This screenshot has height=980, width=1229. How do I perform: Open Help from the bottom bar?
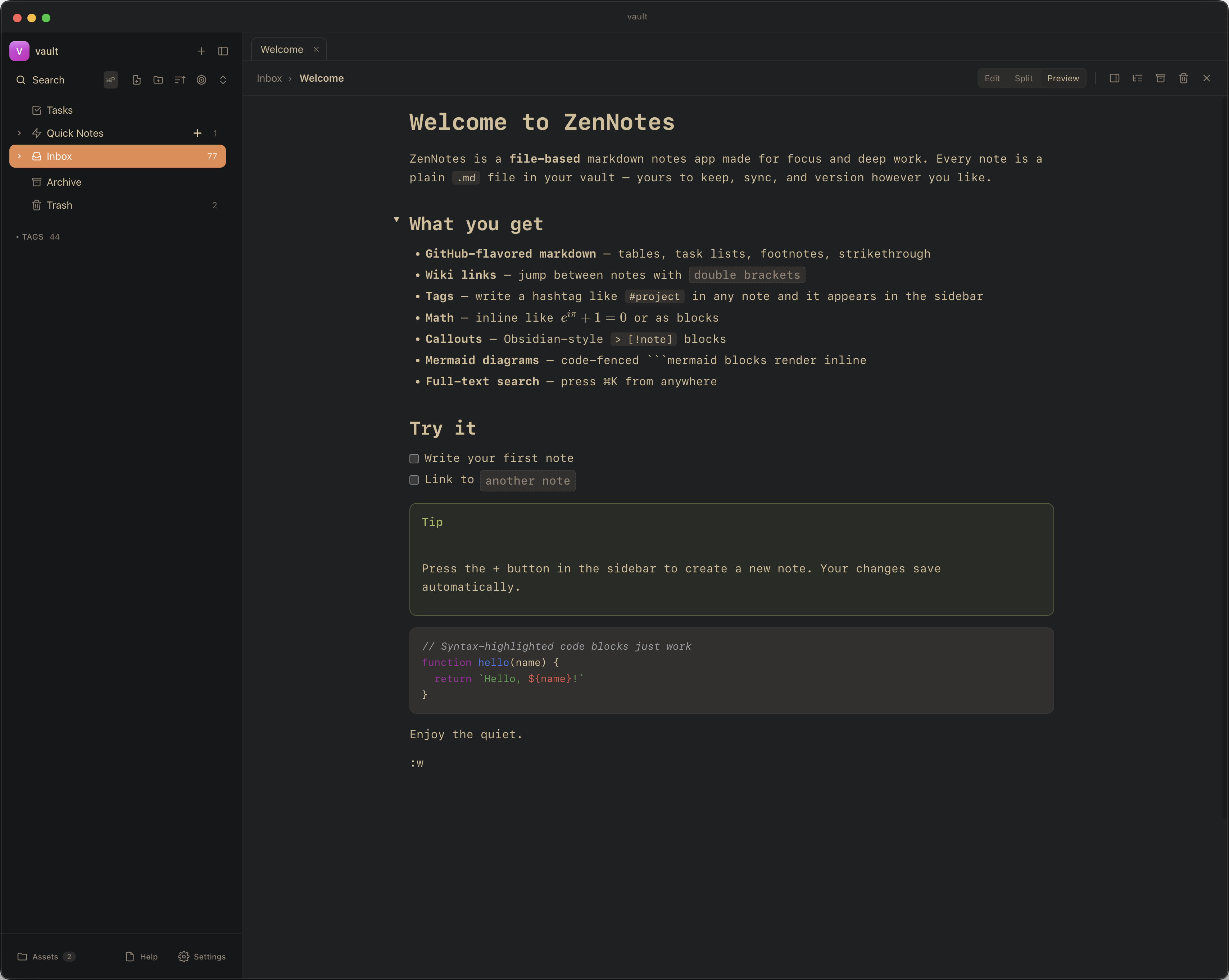(x=141, y=957)
